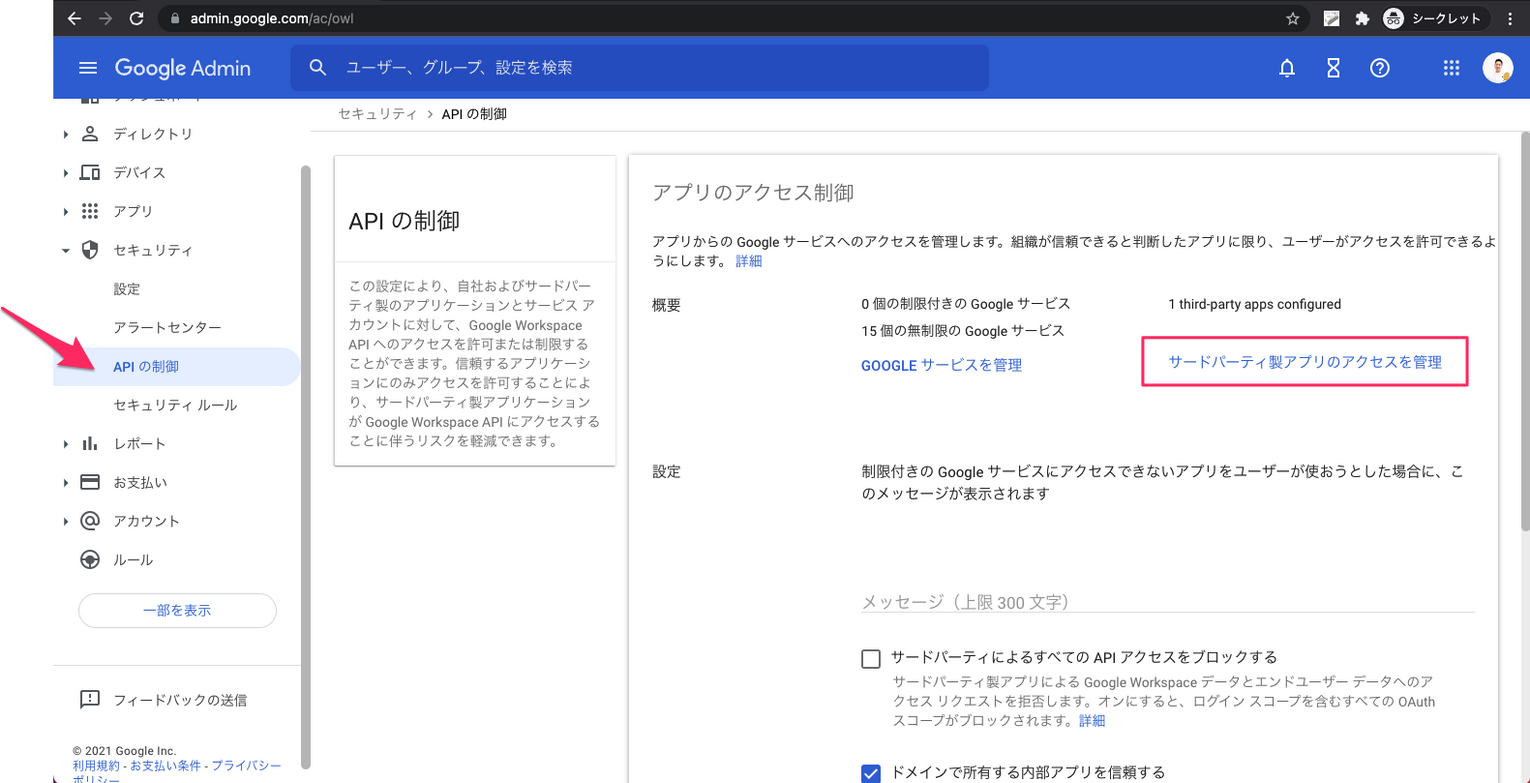
Task: Click セキュリティ breadcrumb link
Action: 377,114
